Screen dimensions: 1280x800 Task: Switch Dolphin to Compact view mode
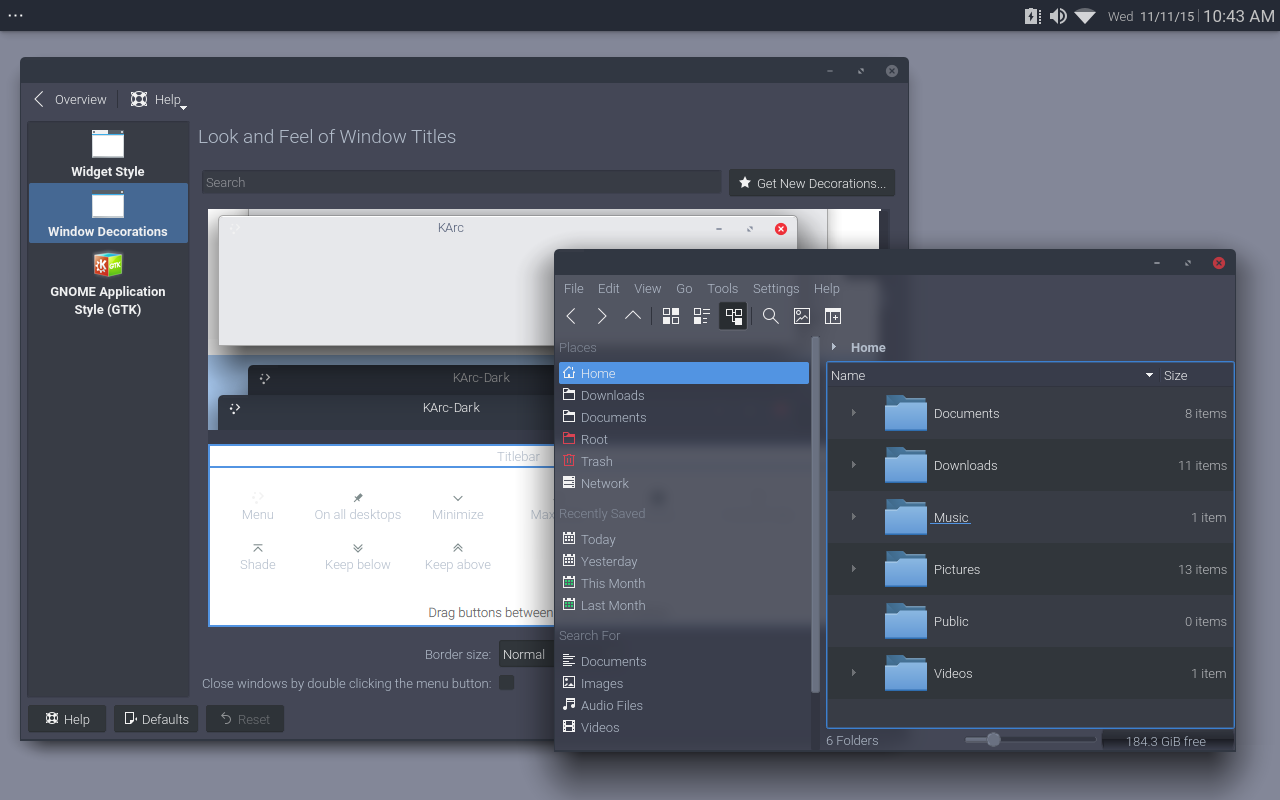click(702, 316)
